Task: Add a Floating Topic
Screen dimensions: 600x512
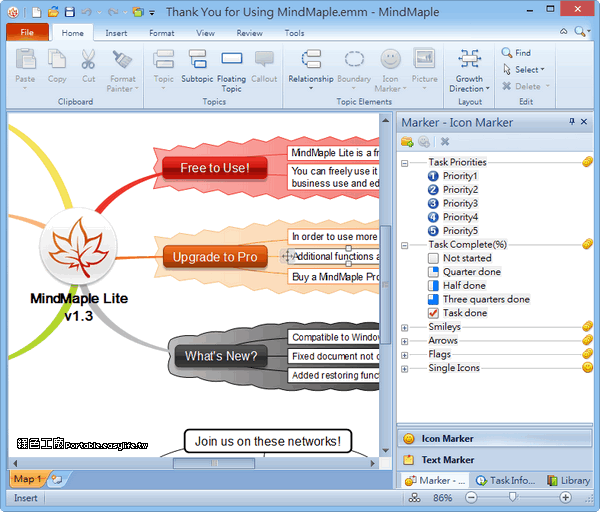Action: (x=232, y=71)
